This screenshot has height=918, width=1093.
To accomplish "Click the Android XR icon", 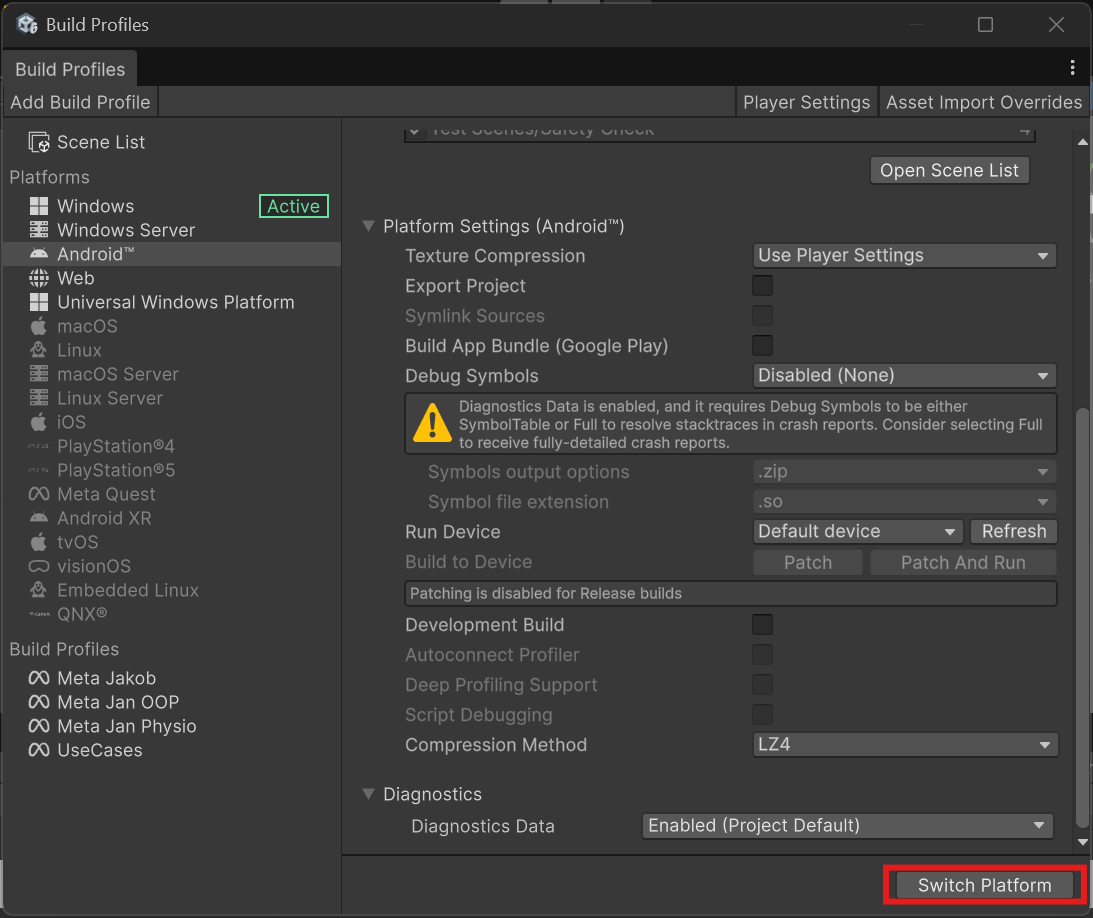I will tap(39, 518).
